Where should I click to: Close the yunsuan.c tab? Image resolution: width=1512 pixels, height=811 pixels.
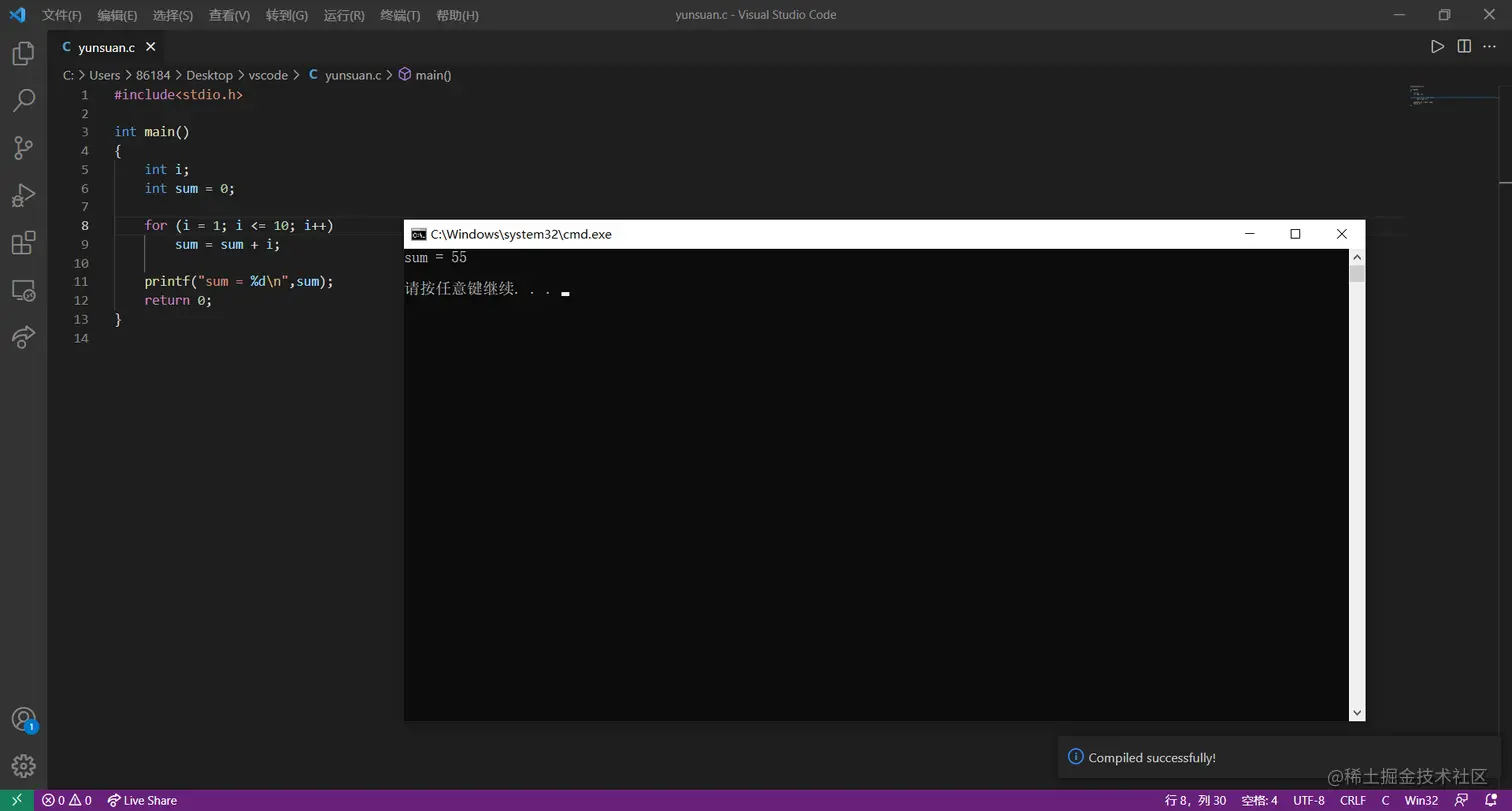(151, 47)
